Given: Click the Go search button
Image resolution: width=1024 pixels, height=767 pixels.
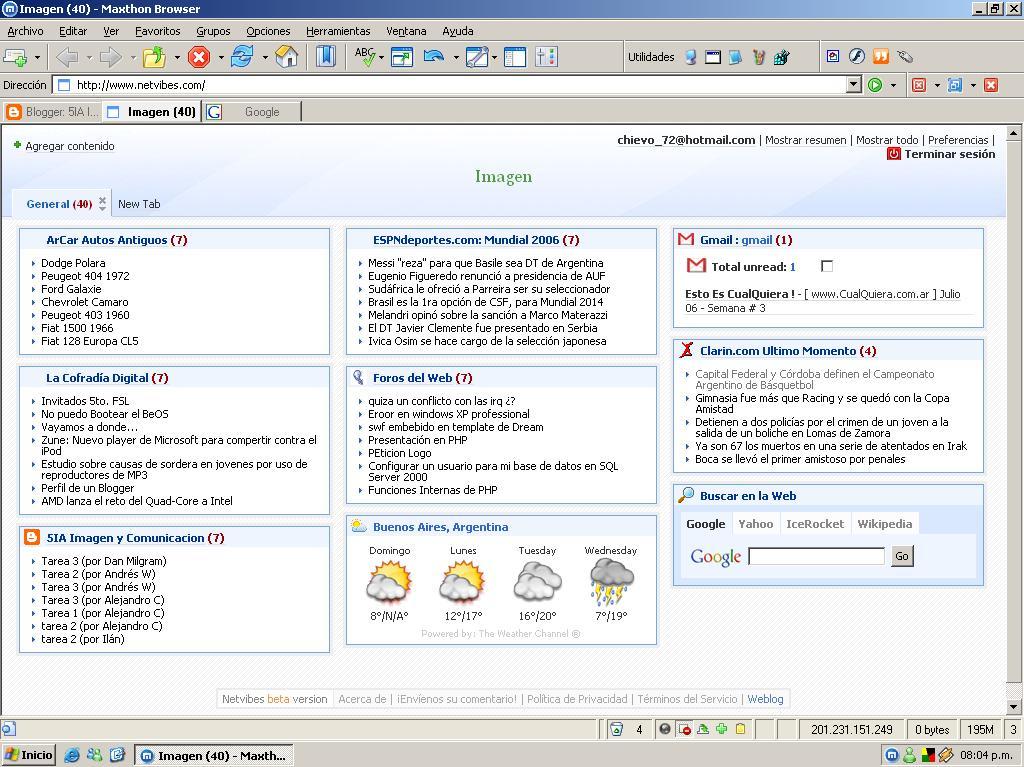Looking at the screenshot, I should click(902, 556).
